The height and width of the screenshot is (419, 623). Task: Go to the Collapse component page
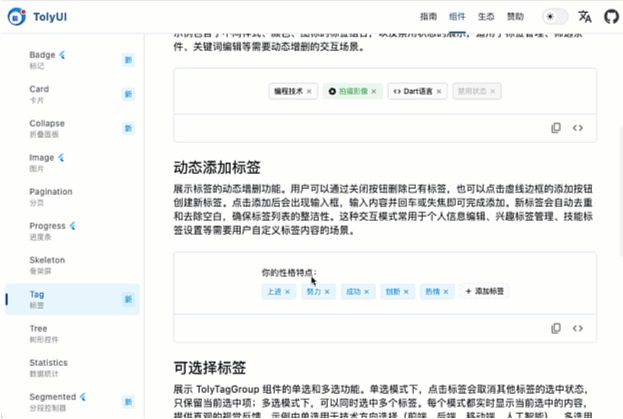(72, 128)
